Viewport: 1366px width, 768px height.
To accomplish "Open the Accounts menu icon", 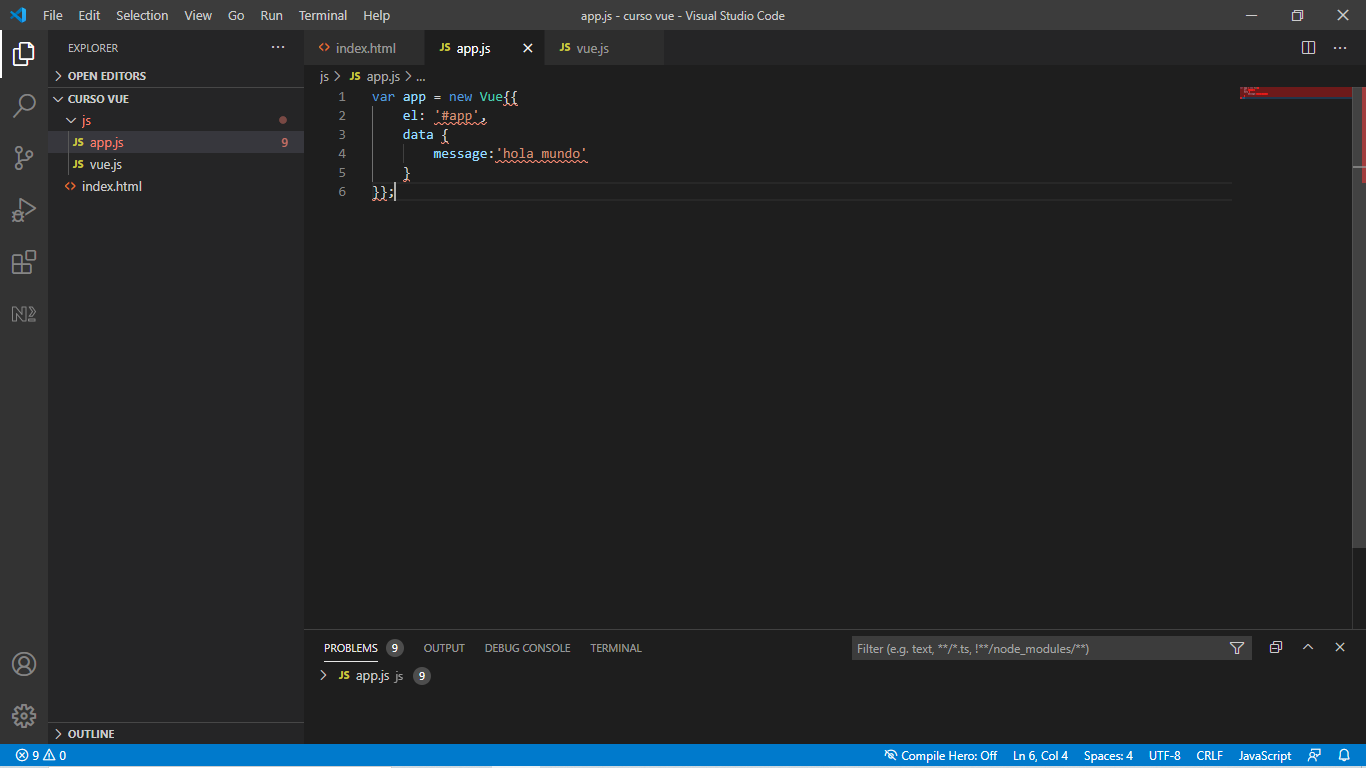I will (24, 664).
